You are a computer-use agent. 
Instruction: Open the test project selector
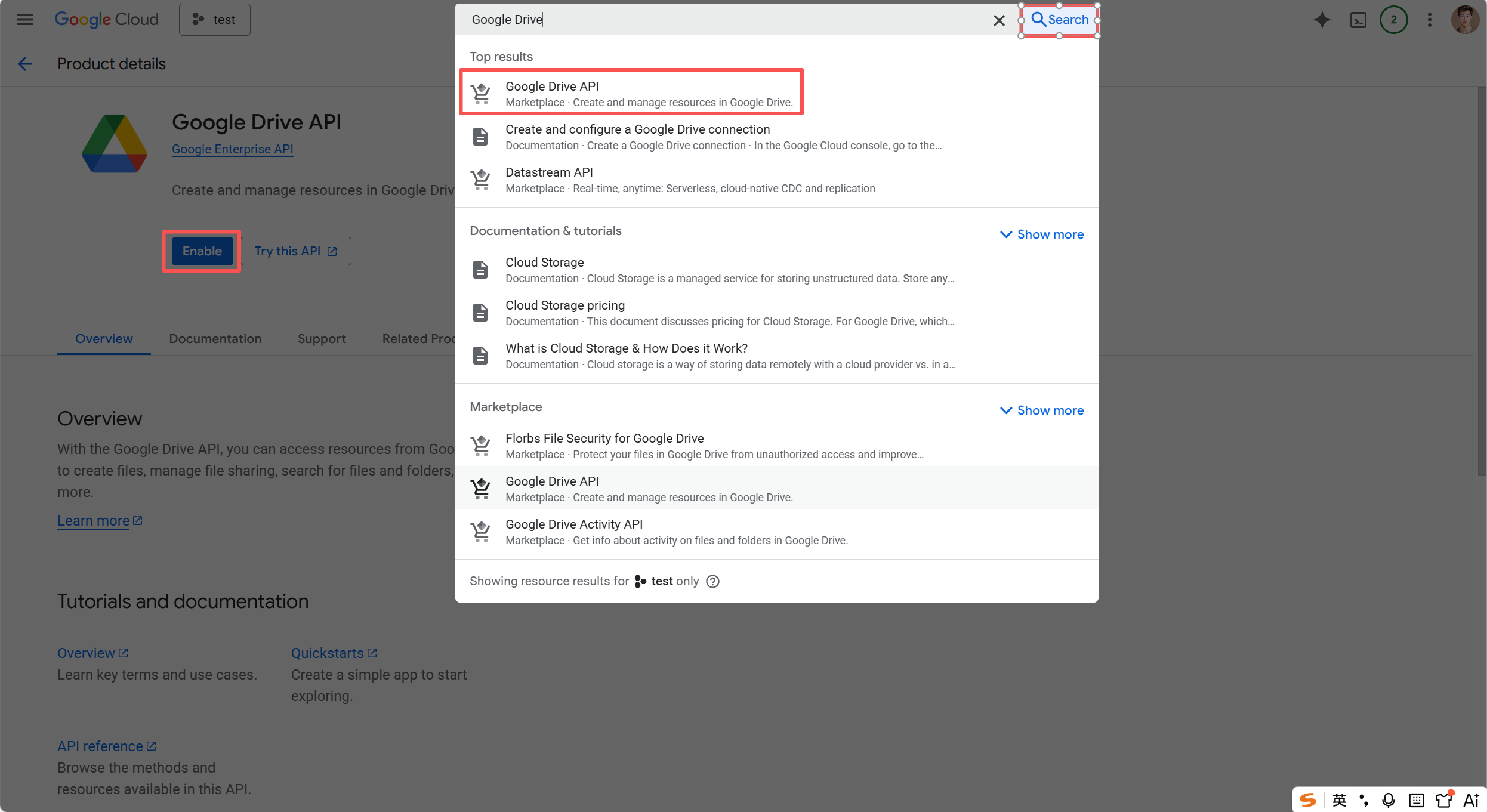click(215, 20)
